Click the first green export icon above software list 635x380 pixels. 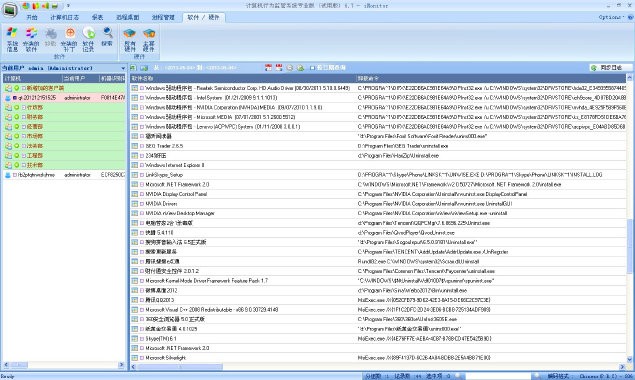pyautogui.click(x=133, y=68)
